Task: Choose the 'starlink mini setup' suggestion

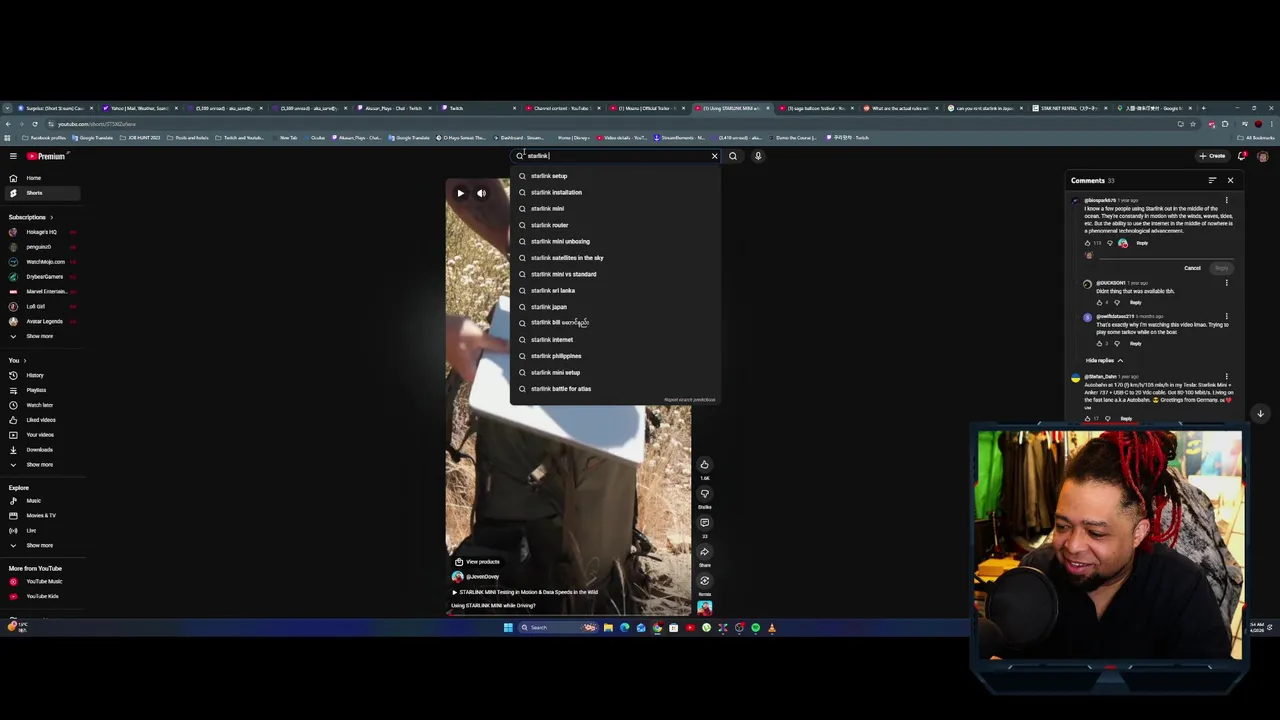Action: [613, 372]
